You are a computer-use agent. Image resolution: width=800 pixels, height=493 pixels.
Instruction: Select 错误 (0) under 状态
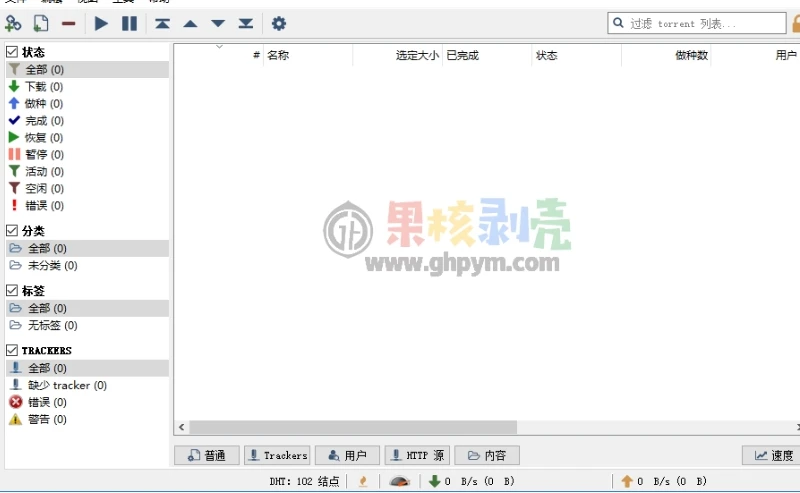click(87, 205)
